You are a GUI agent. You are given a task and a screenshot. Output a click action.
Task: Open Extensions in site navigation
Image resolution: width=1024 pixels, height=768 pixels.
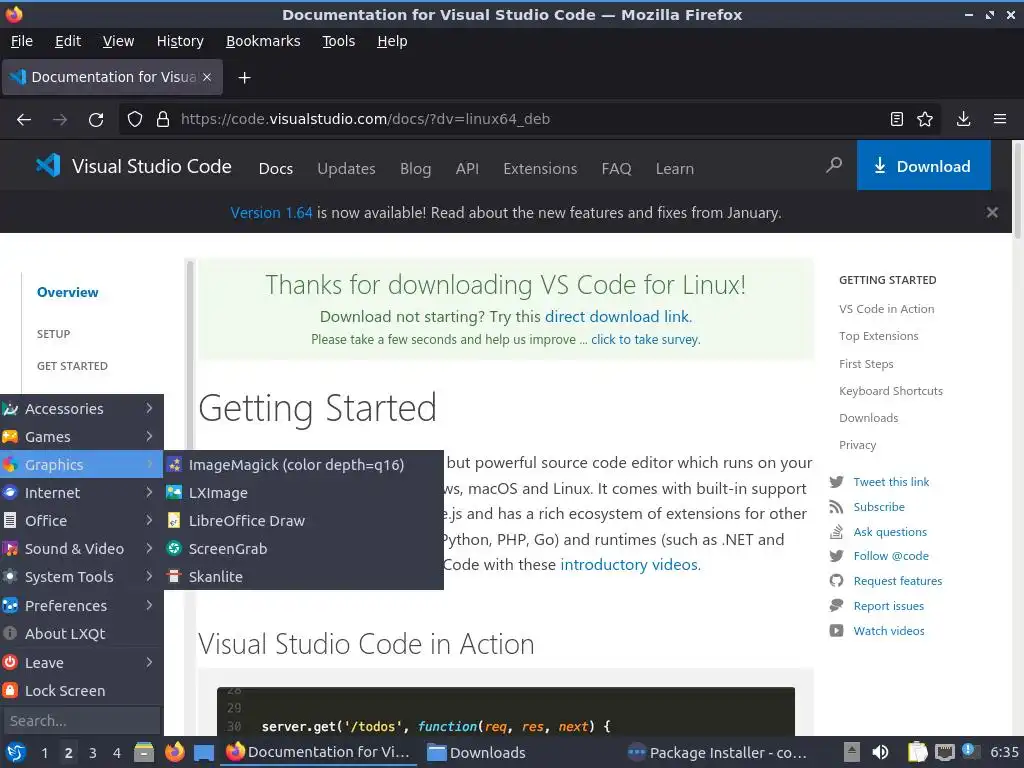(x=540, y=168)
